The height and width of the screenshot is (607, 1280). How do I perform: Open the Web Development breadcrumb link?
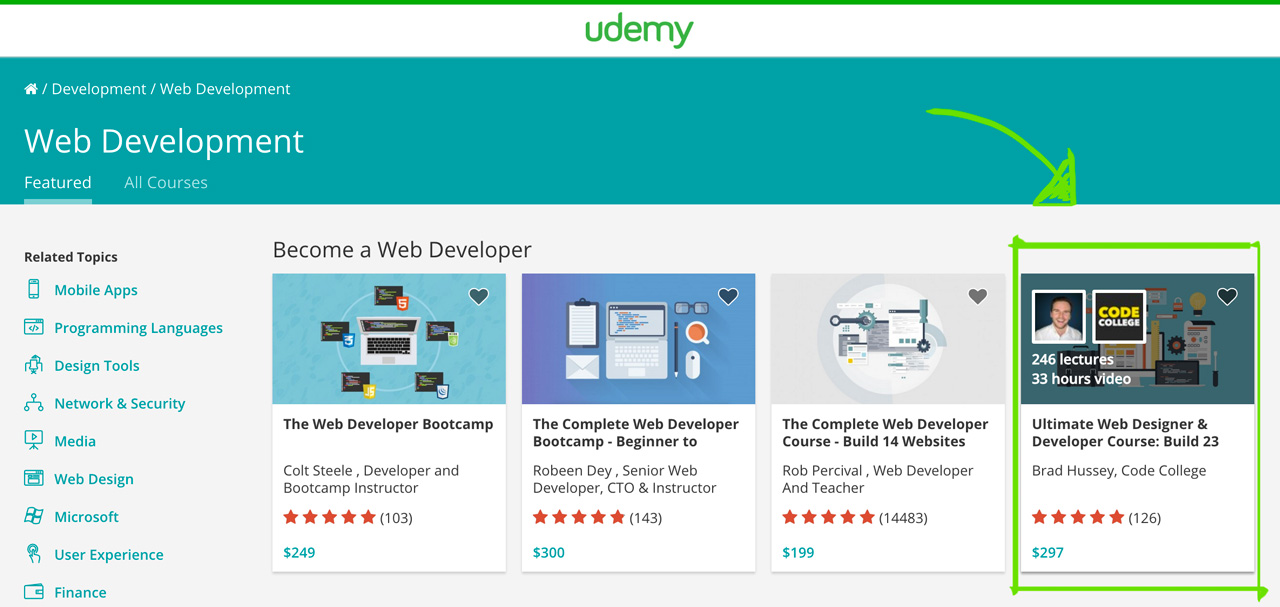coord(225,89)
